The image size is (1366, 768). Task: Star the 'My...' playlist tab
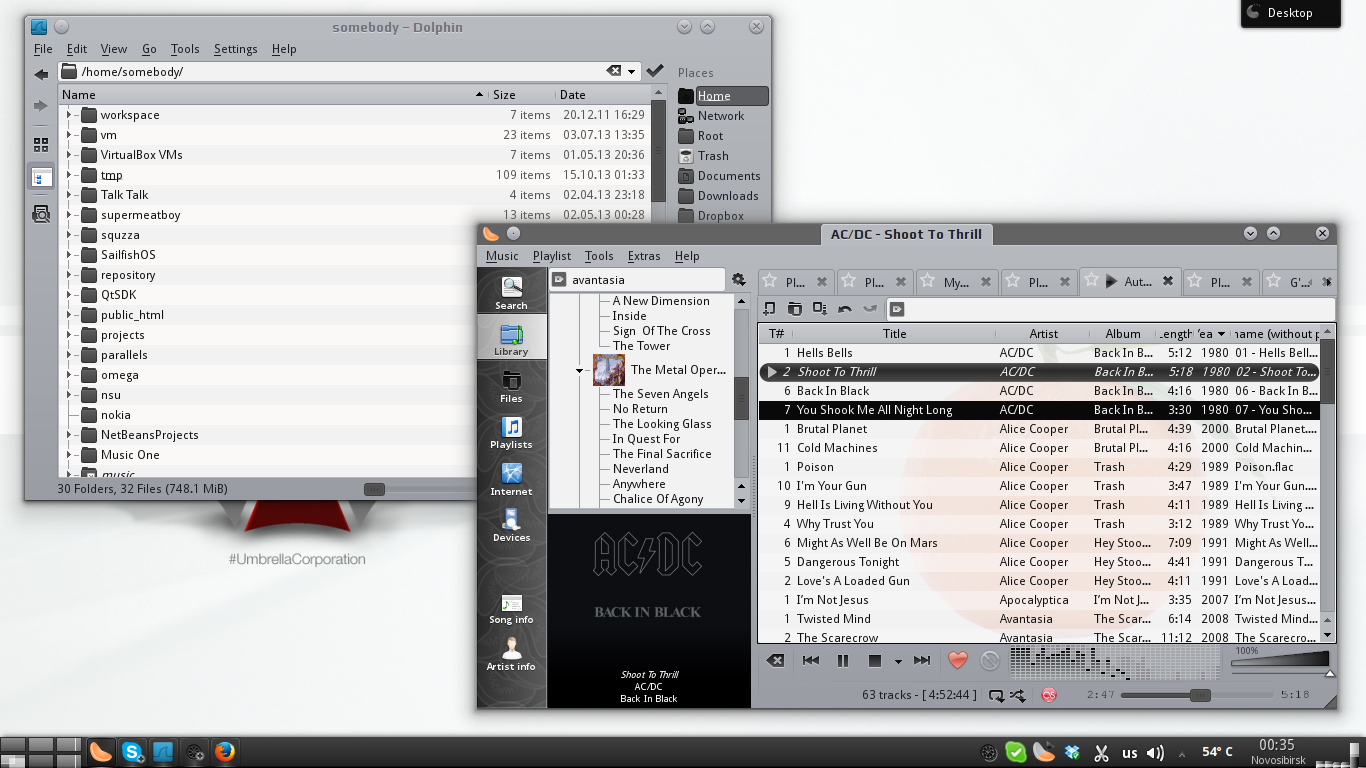point(927,282)
